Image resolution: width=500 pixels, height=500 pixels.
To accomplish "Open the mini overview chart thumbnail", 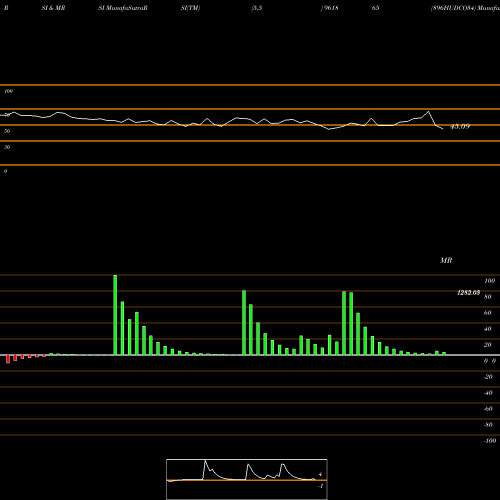I will (247, 479).
